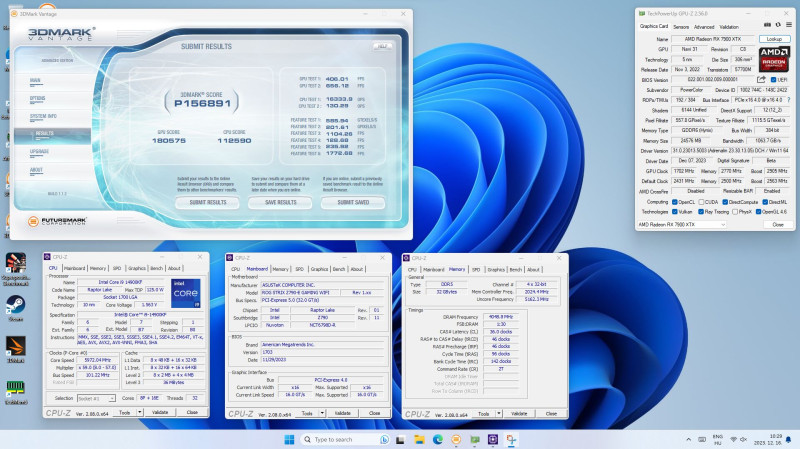The image size is (800, 449).
Task: Click the Bus Interface question mark in GPU-Z
Action: click(789, 100)
